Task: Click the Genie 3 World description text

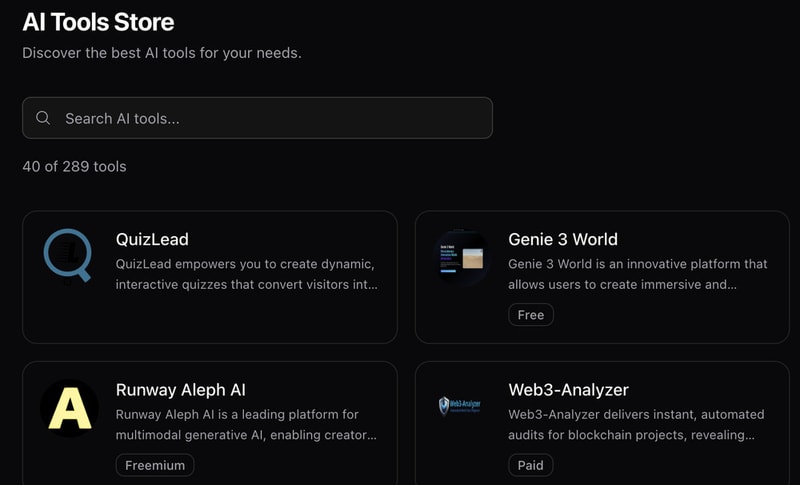Action: (x=637, y=274)
